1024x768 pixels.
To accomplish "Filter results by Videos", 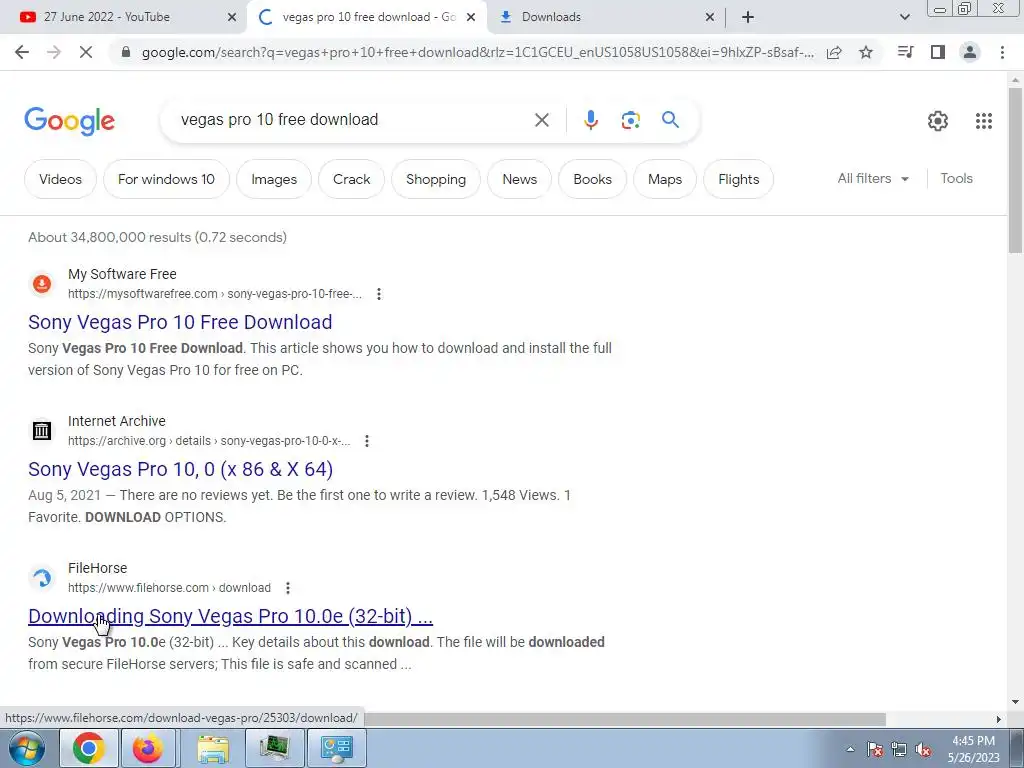I will [x=60, y=179].
